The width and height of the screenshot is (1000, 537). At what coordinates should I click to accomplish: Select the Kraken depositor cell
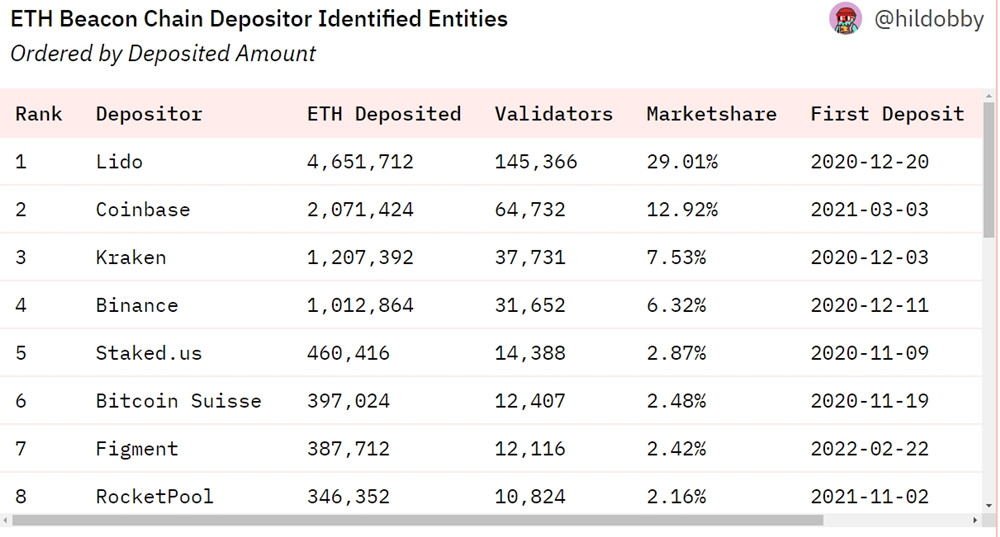tap(131, 258)
